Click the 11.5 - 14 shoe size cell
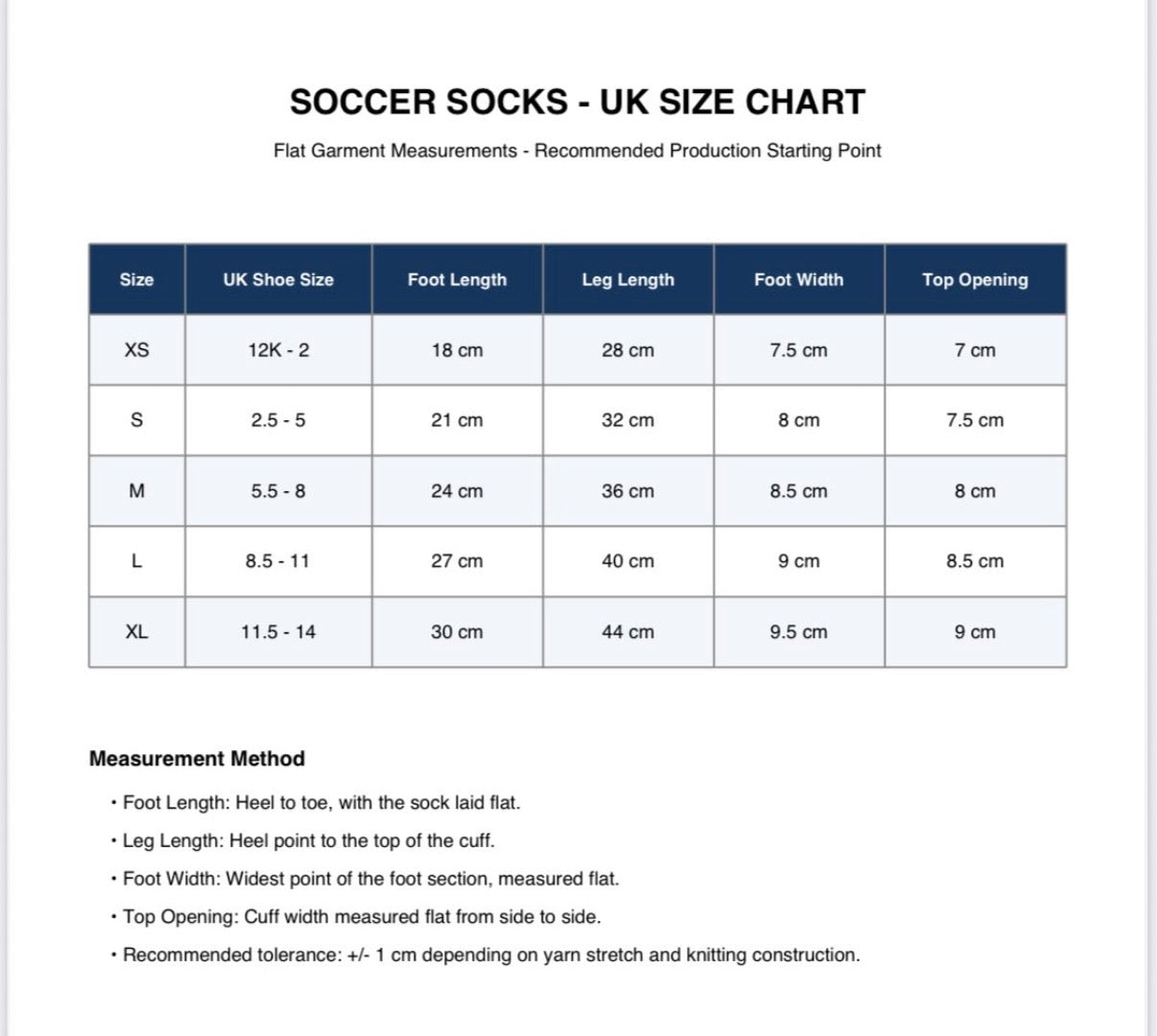Image resolution: width=1157 pixels, height=1036 pixels. (278, 632)
